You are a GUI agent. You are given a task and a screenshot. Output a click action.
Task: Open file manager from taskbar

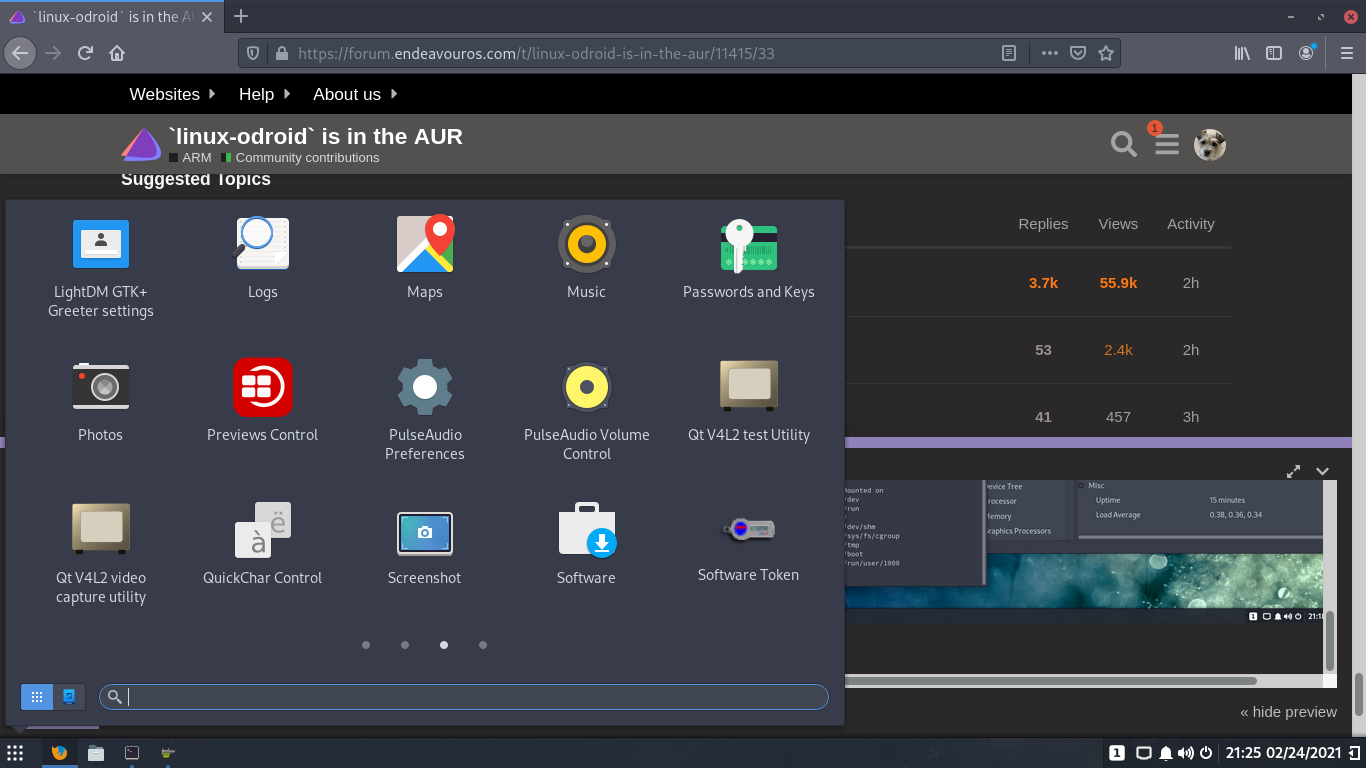coord(96,753)
